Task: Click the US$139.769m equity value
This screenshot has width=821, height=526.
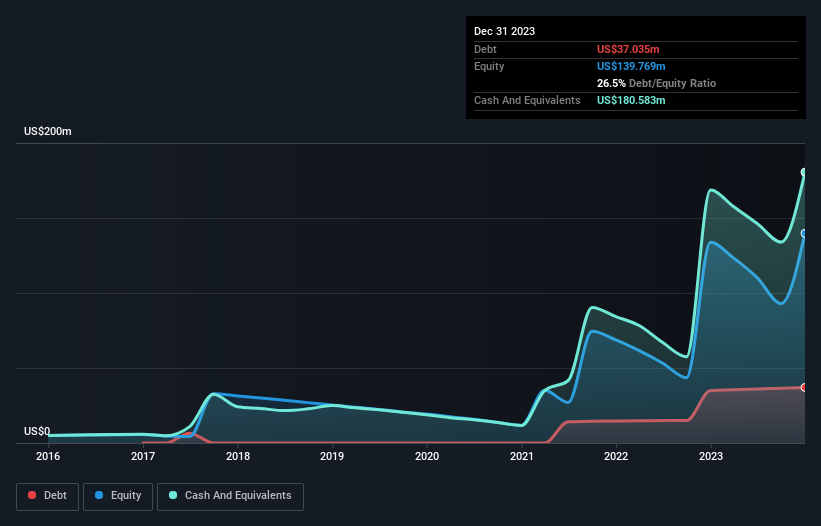Action: (631, 66)
